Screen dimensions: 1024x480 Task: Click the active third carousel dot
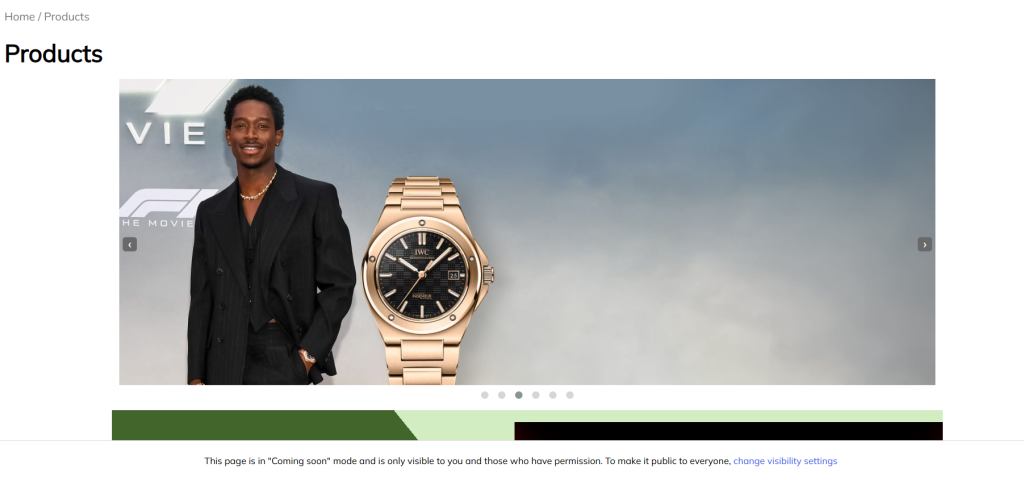519,395
